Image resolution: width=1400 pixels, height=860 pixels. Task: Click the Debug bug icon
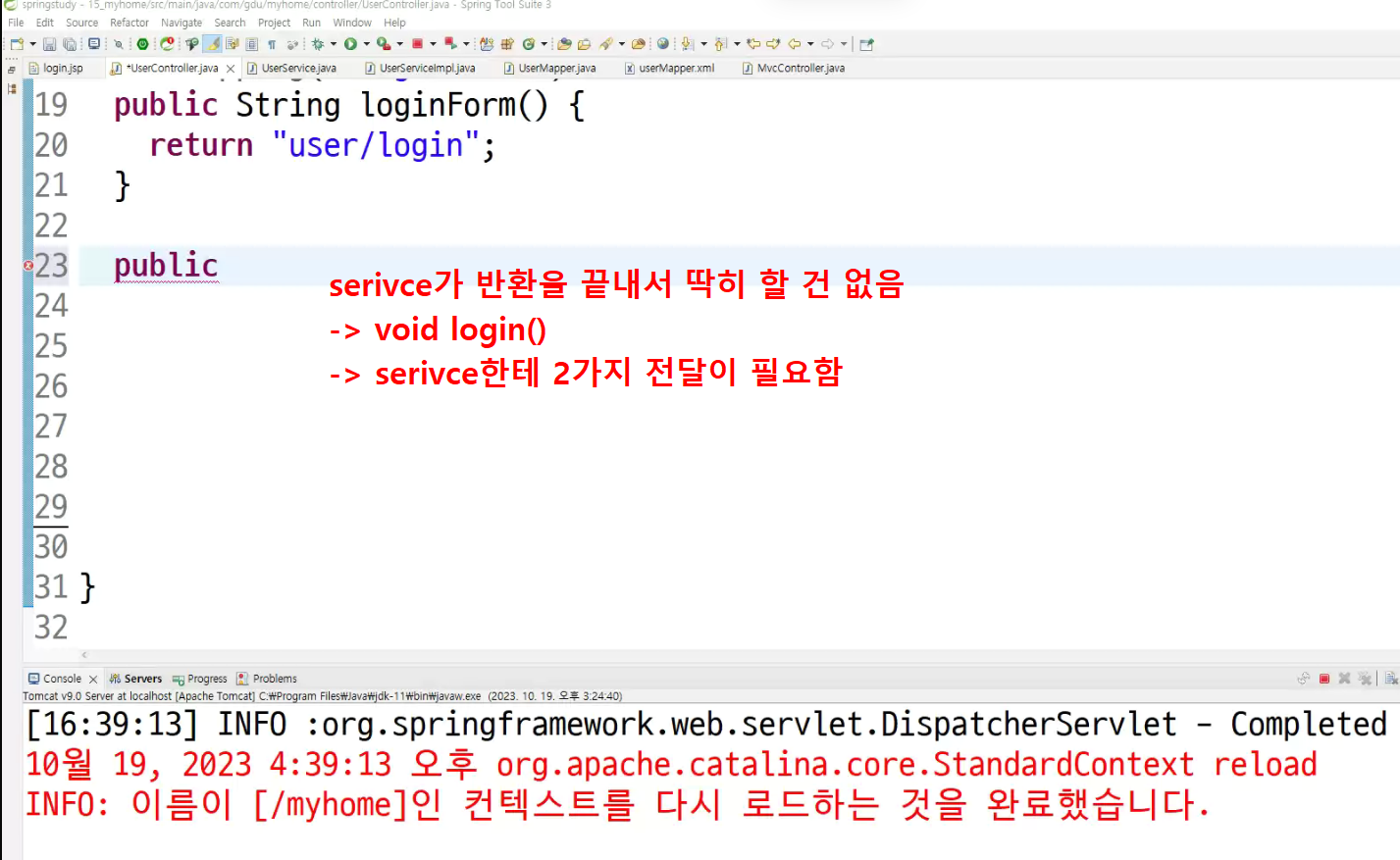(x=318, y=44)
